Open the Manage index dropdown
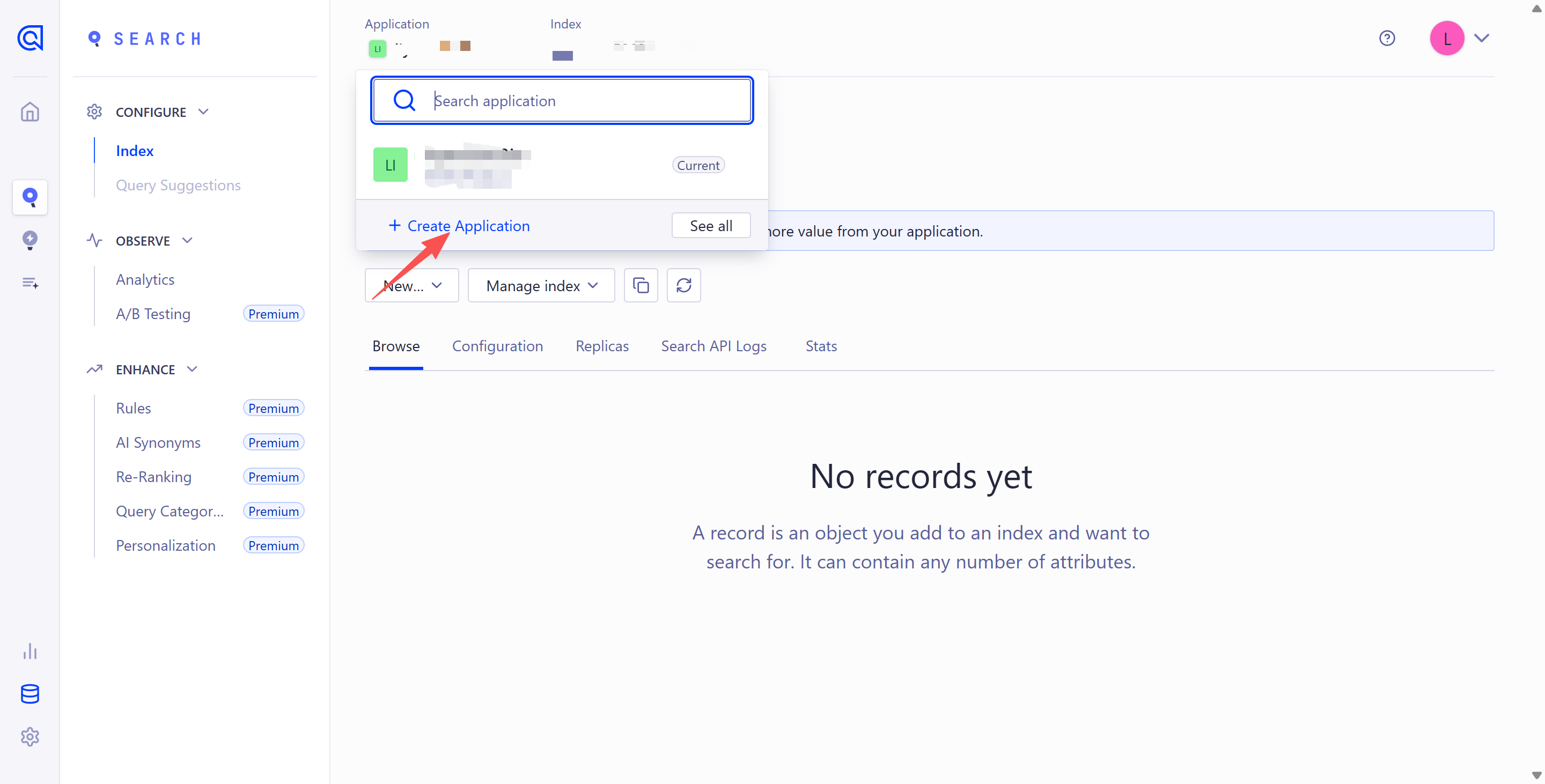The width and height of the screenshot is (1545, 784). coord(541,286)
